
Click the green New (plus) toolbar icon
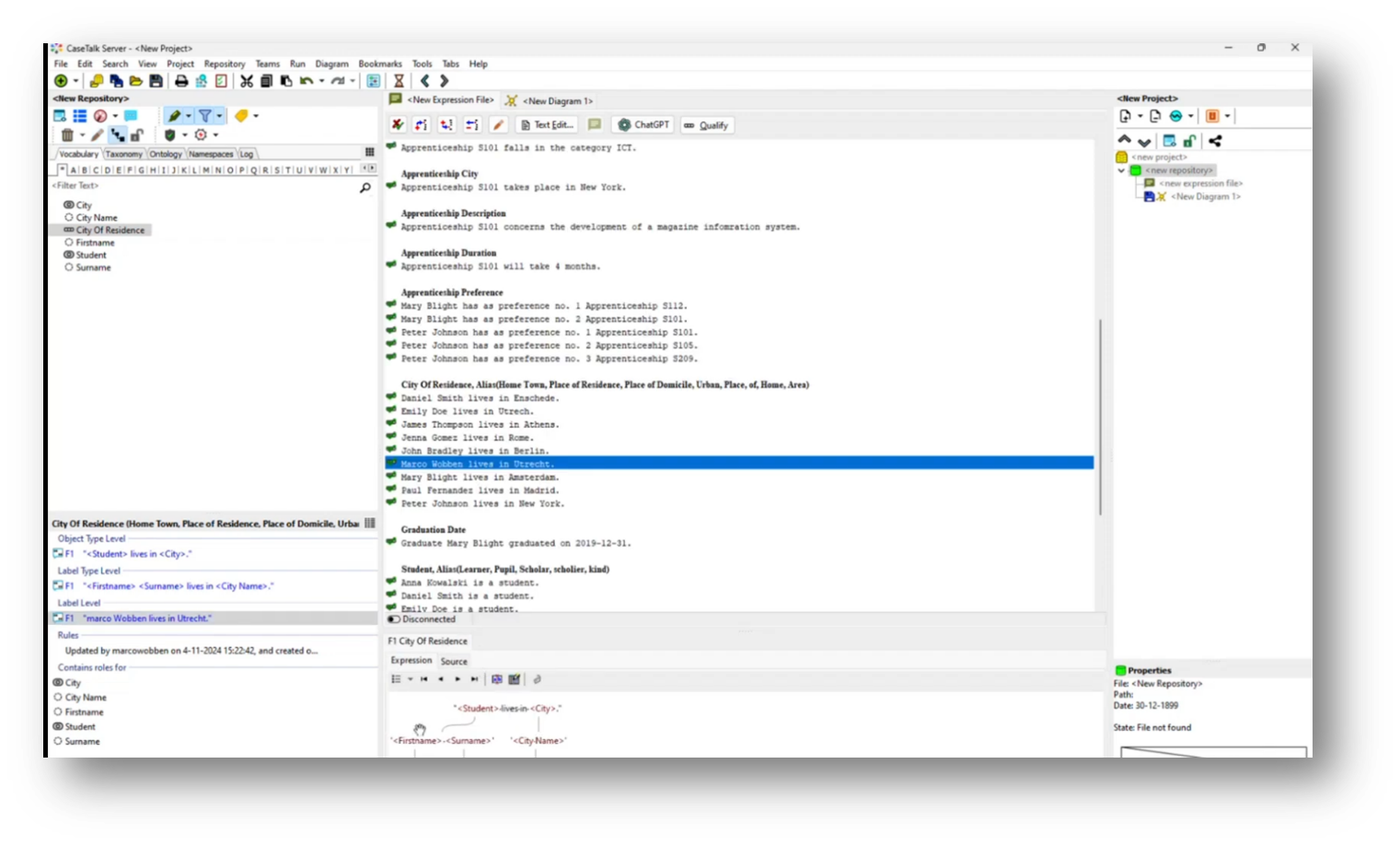(61, 81)
